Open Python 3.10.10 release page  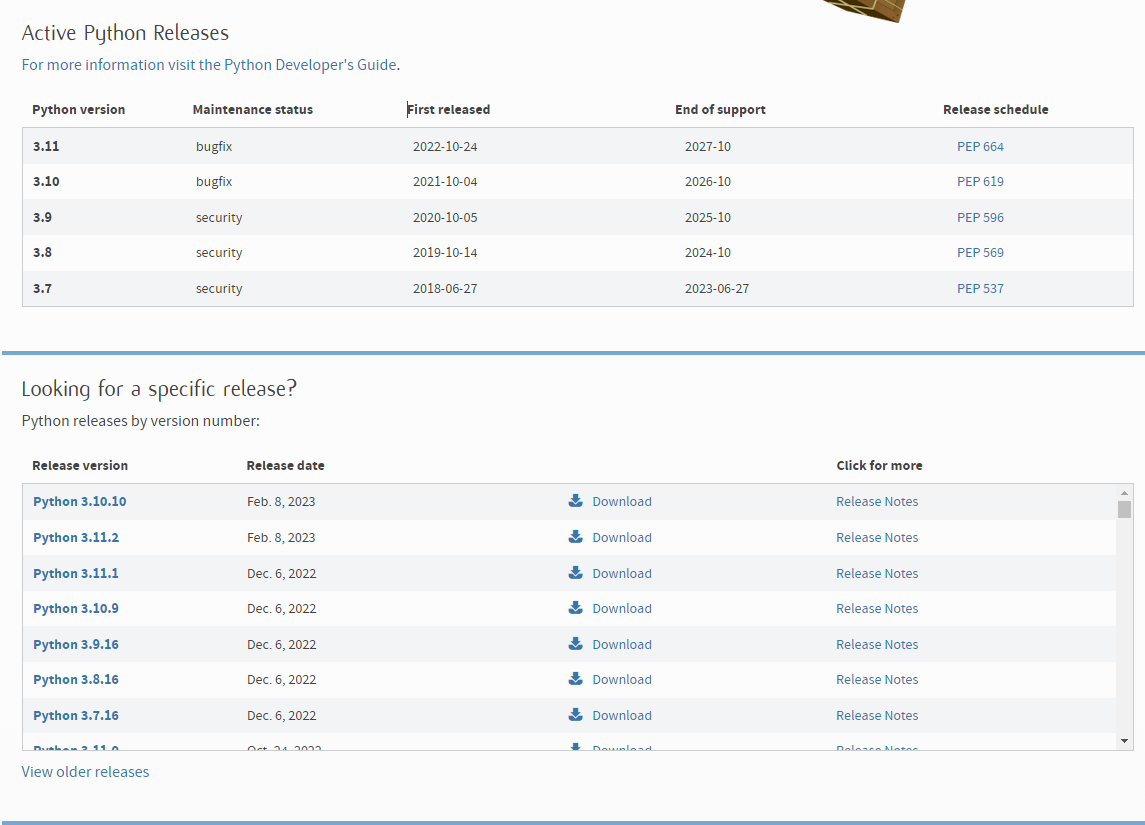tap(80, 502)
